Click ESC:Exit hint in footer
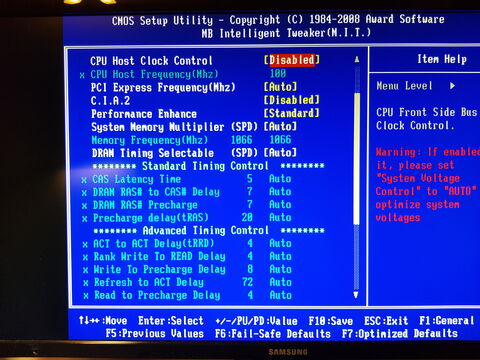Image resolution: width=480 pixels, height=360 pixels. tap(386, 321)
